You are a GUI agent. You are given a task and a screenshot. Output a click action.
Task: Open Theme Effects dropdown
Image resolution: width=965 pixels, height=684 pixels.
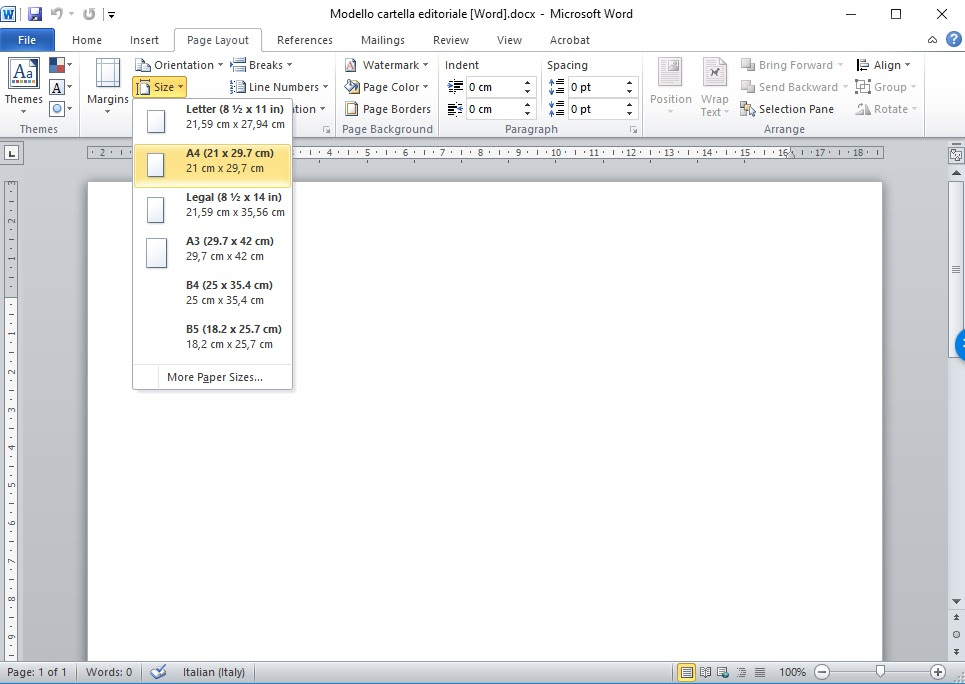[60, 109]
